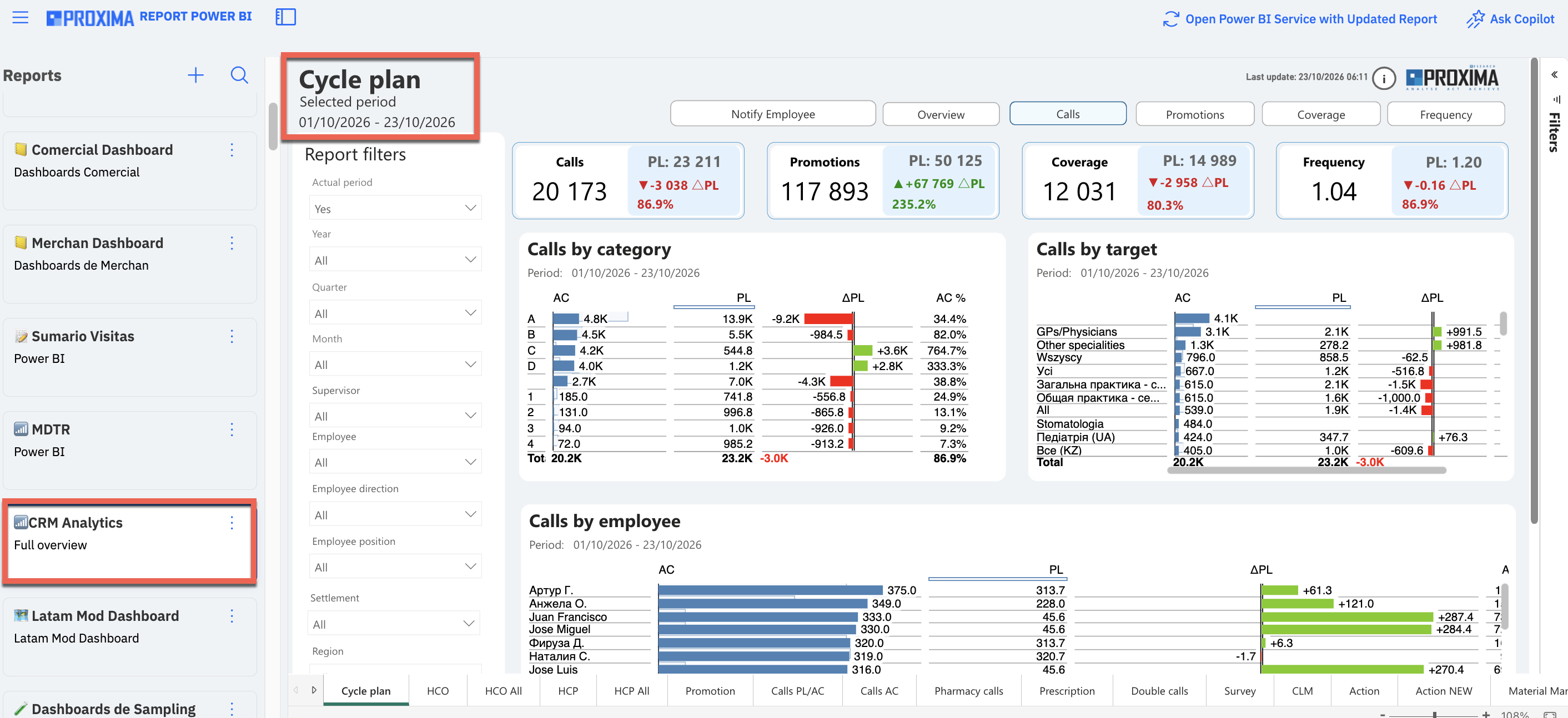Click the Promotions navigation button

(1194, 114)
